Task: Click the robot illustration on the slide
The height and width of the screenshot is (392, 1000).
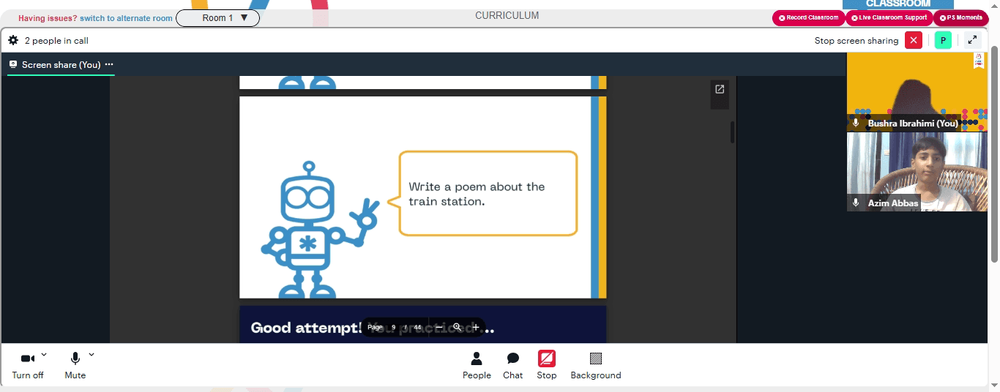Action: tap(320, 229)
